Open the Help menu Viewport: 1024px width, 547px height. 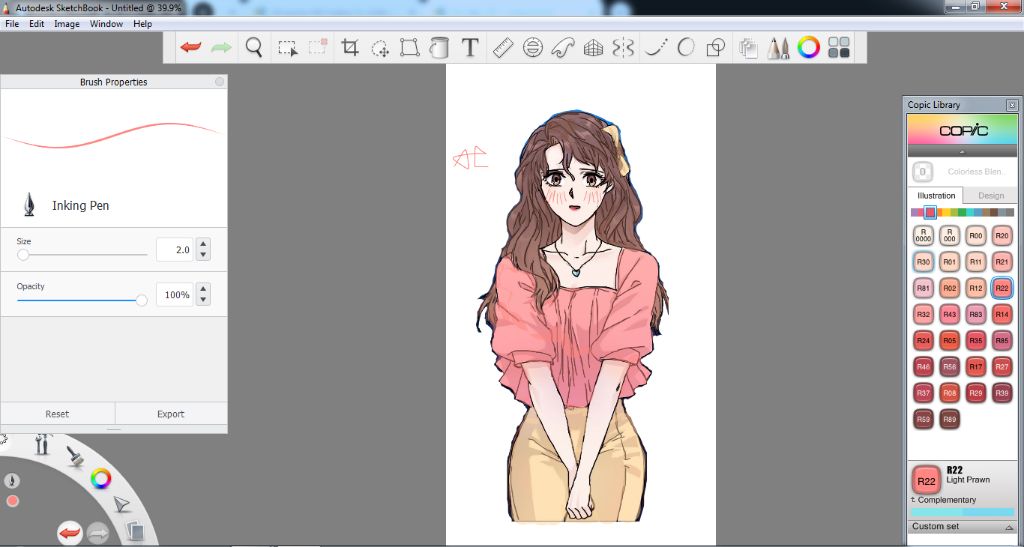pos(142,23)
